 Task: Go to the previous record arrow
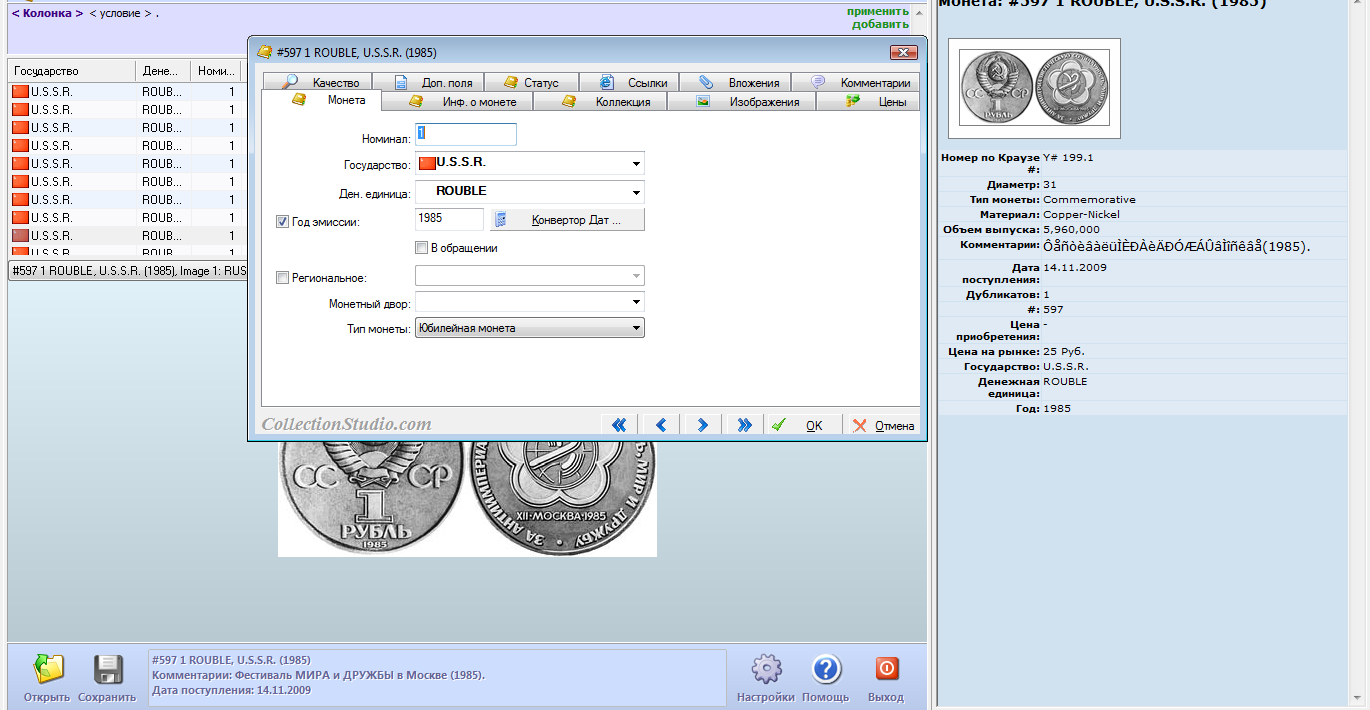pos(660,425)
